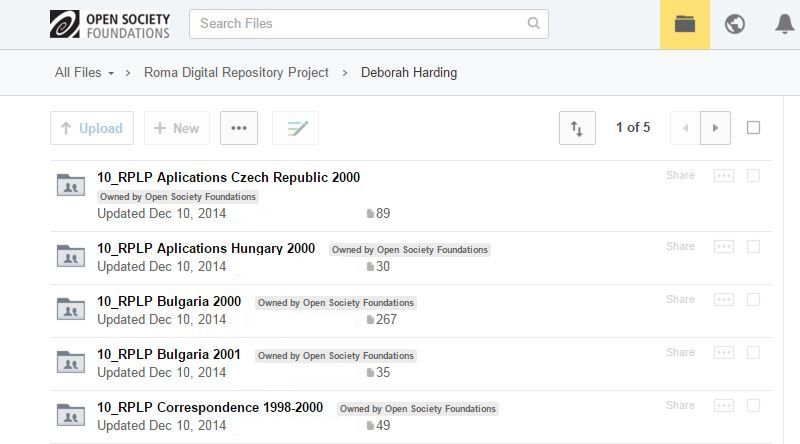The width and height of the screenshot is (800, 444).
Task: Toggle the select-all checkbox in toolbar
Action: (x=753, y=128)
